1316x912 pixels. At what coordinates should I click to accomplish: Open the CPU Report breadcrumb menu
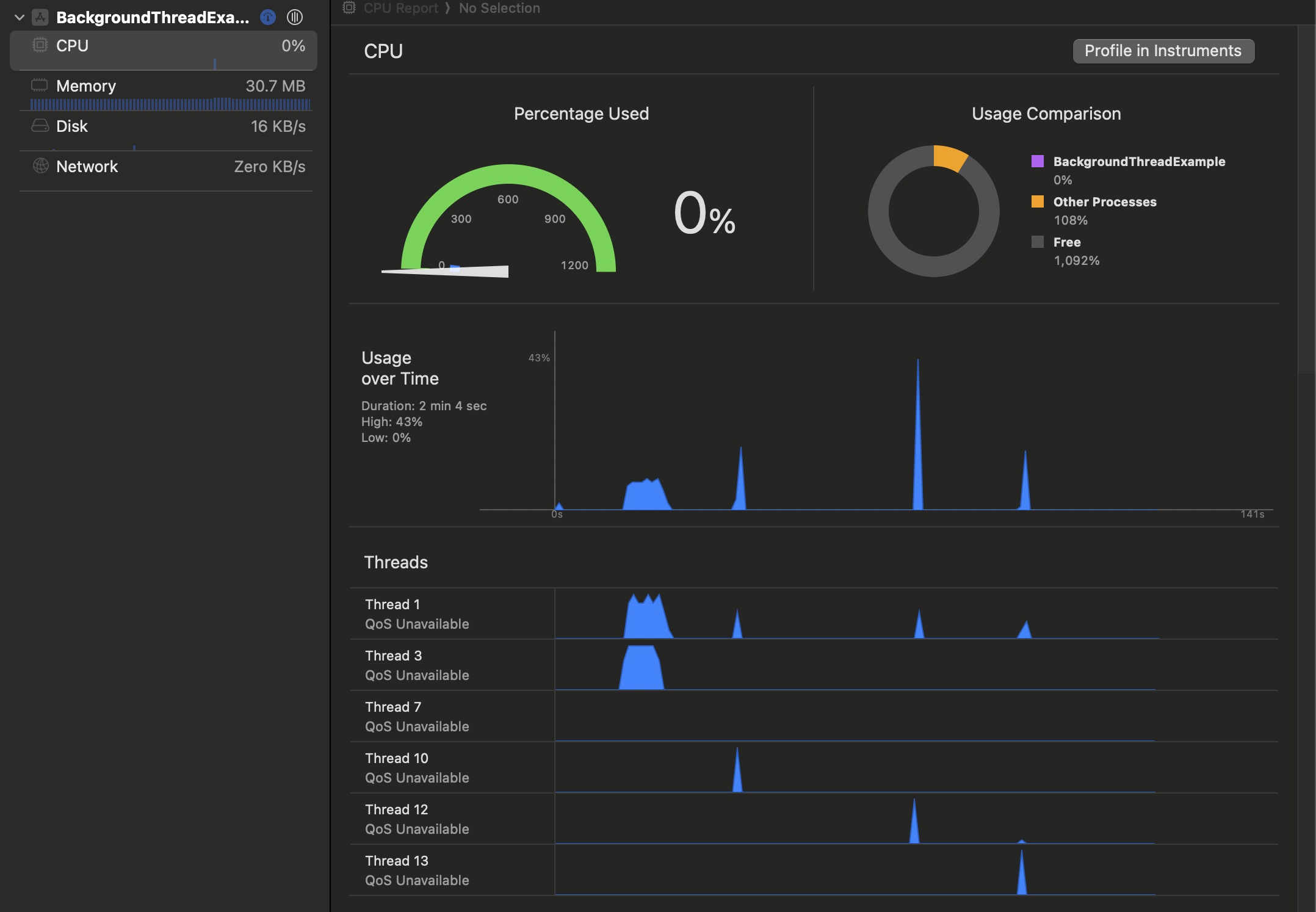(x=400, y=8)
